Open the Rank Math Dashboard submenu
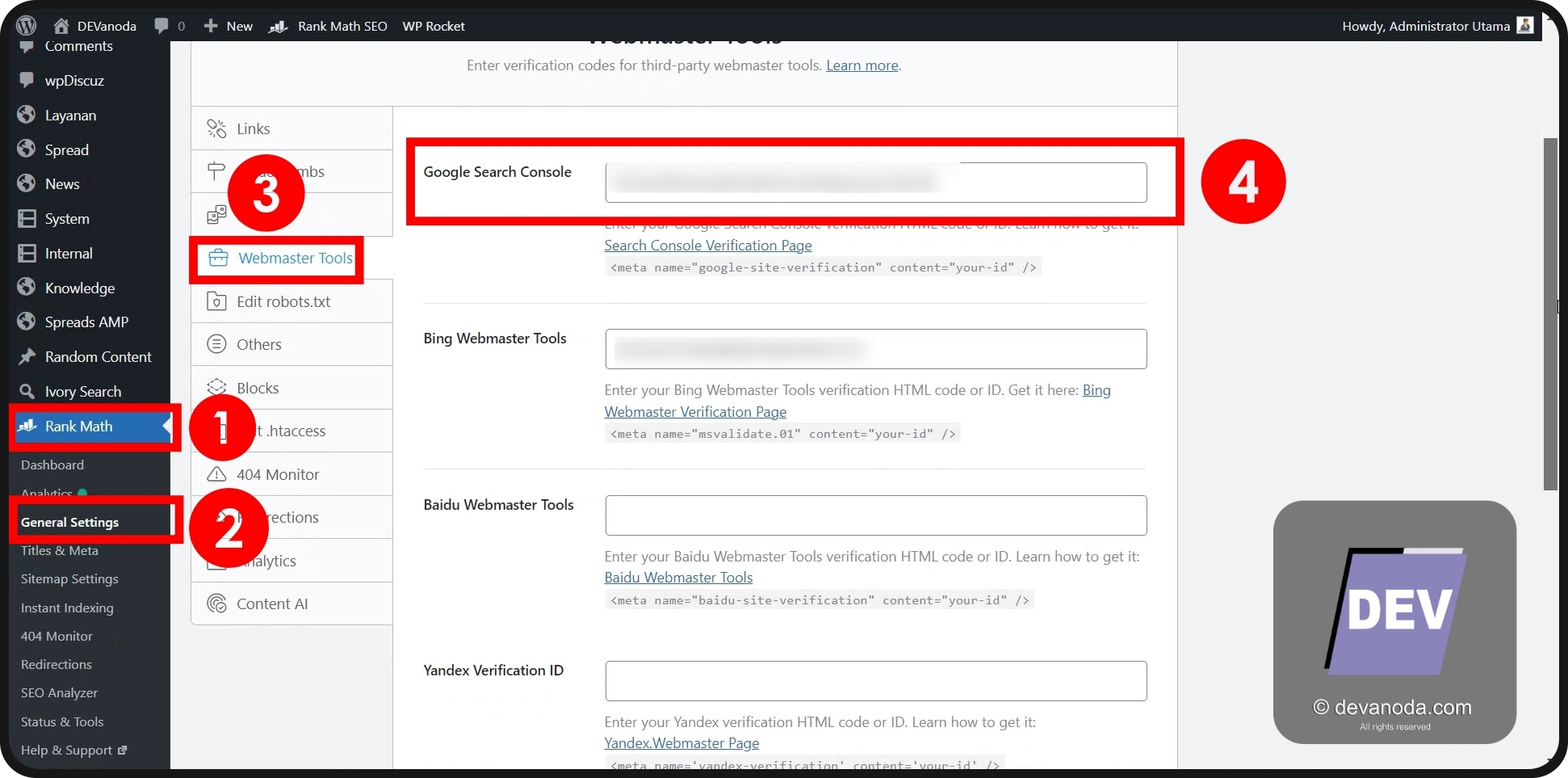The width and height of the screenshot is (1568, 778). (52, 465)
